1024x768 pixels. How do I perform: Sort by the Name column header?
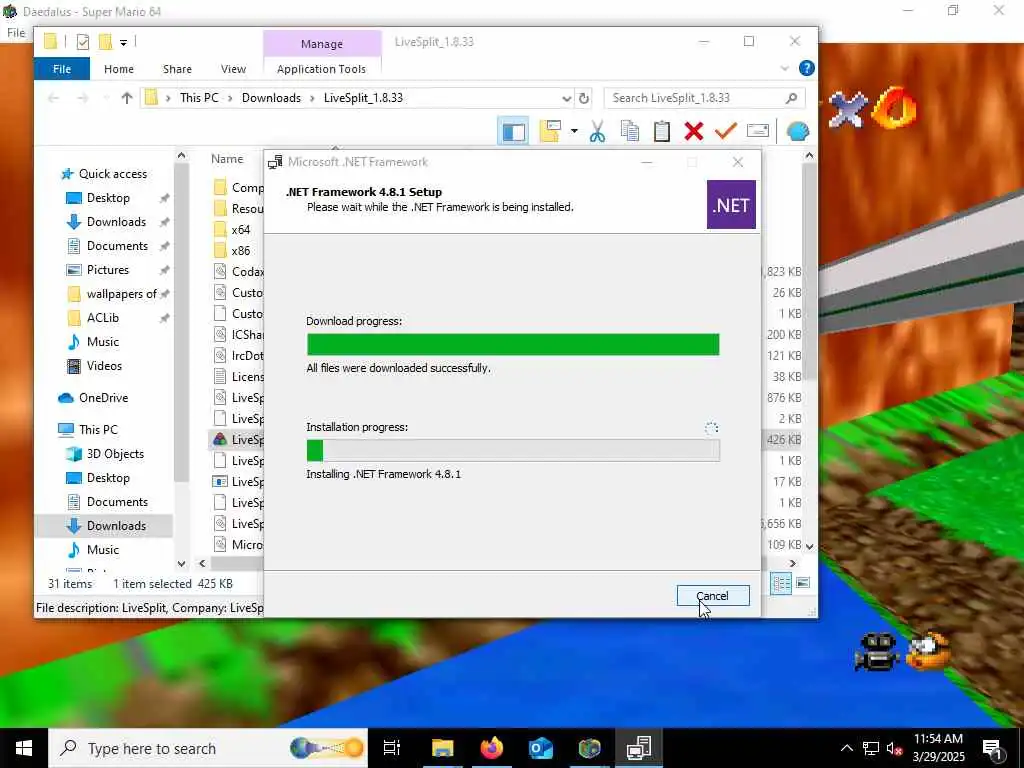pos(227,159)
